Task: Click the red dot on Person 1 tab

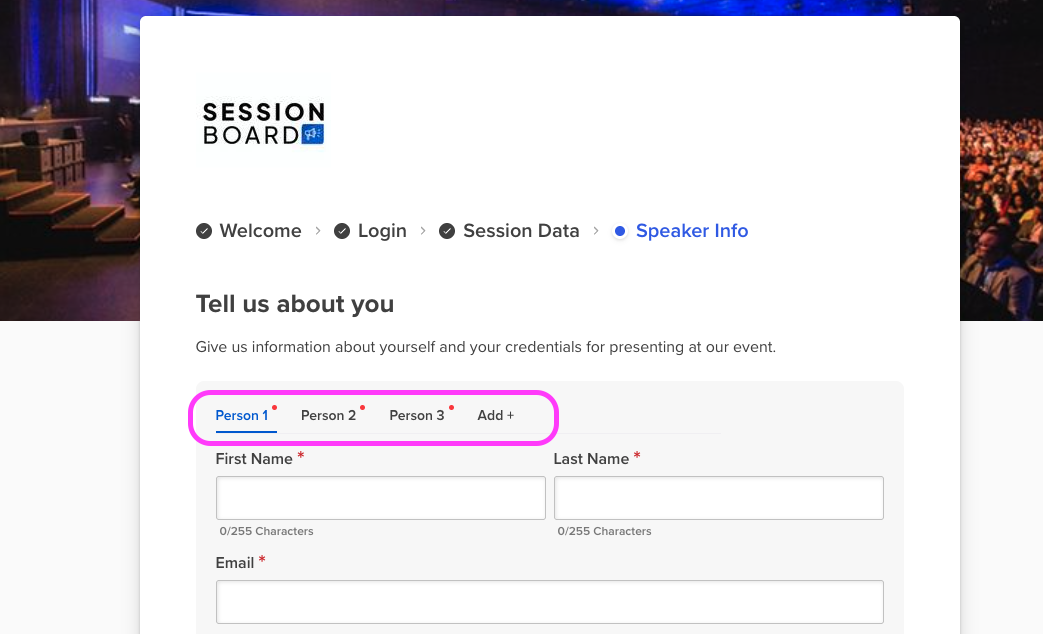Action: (273, 405)
